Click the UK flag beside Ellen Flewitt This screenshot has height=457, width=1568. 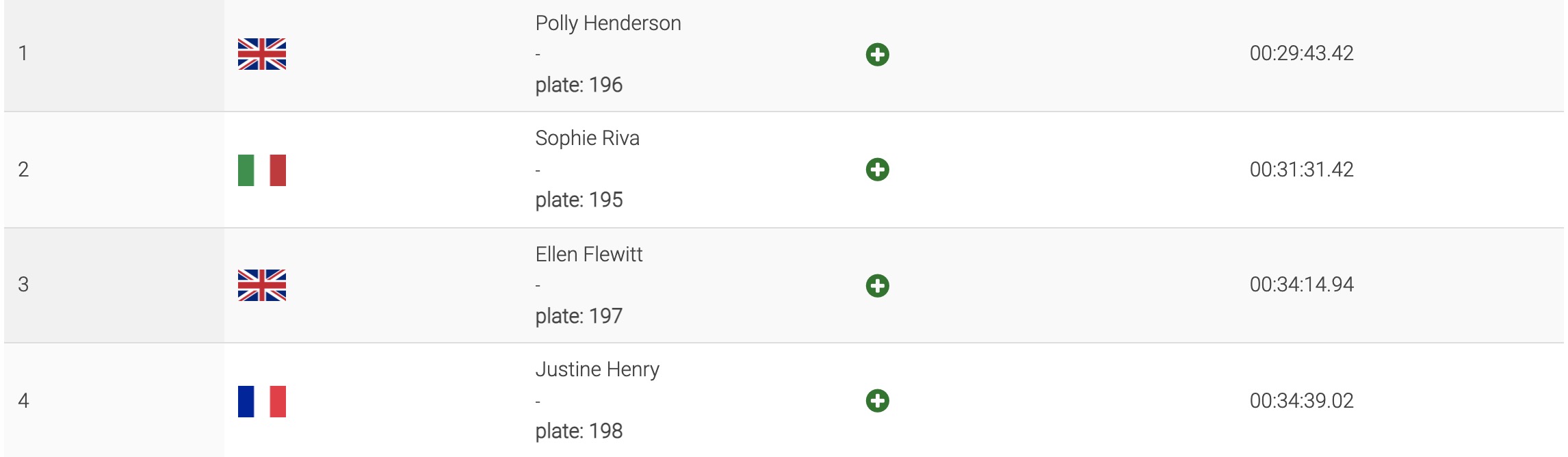(262, 285)
